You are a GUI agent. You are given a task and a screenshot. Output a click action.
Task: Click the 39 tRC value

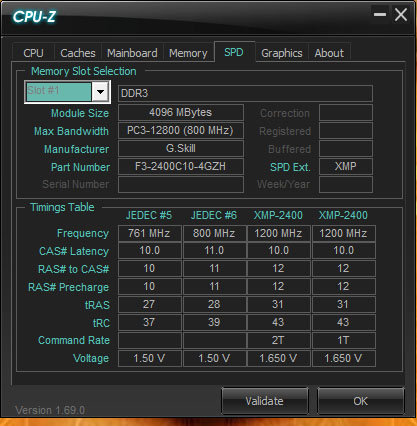[214, 322]
